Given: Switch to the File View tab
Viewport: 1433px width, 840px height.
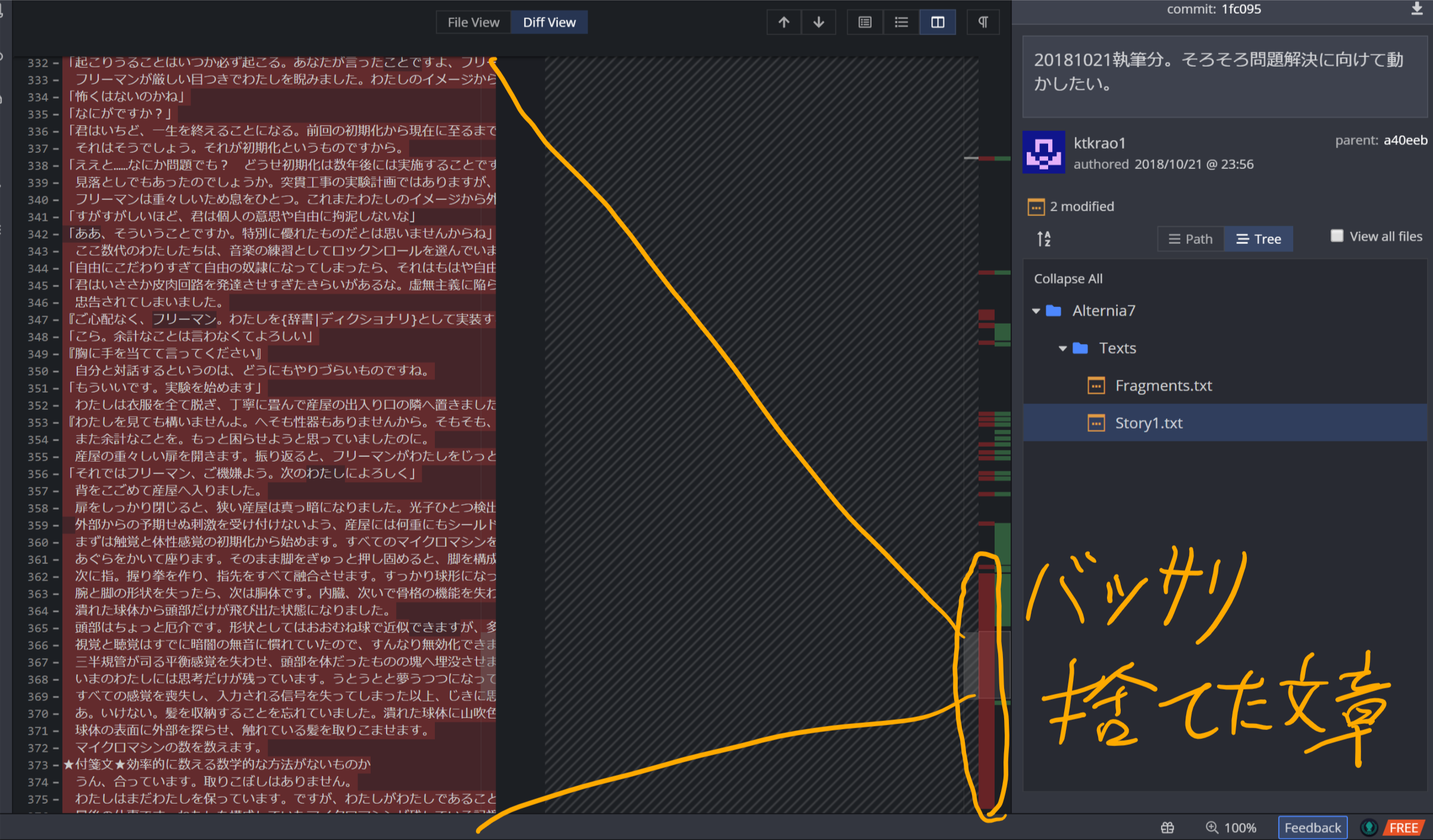Looking at the screenshot, I should click(x=473, y=23).
